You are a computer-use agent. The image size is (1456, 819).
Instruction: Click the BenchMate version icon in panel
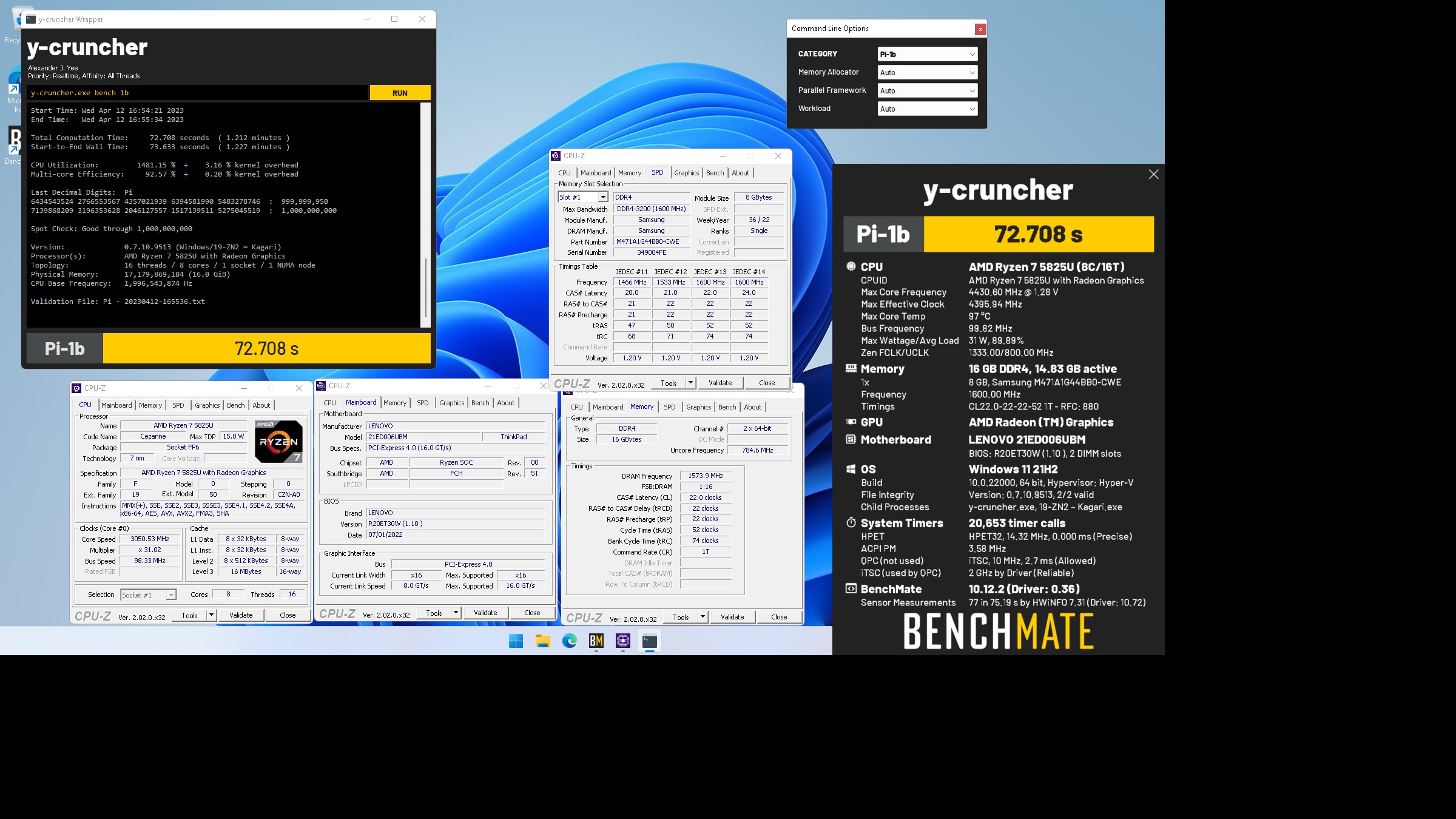[851, 588]
